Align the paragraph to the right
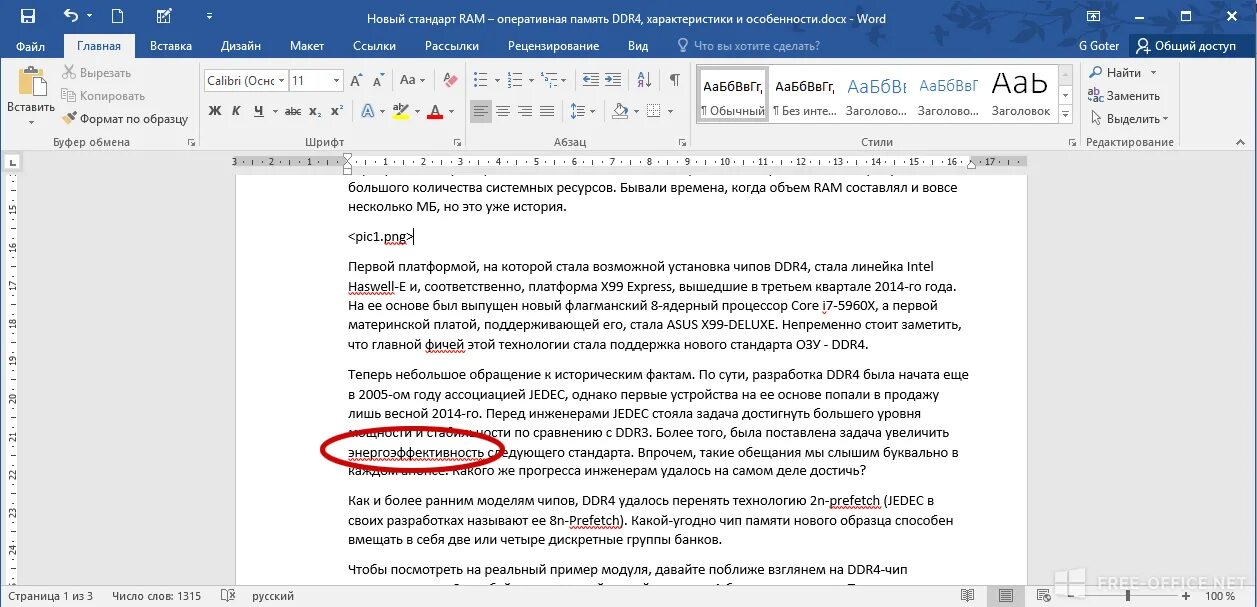Image resolution: width=1257 pixels, height=607 pixels. 526,111
